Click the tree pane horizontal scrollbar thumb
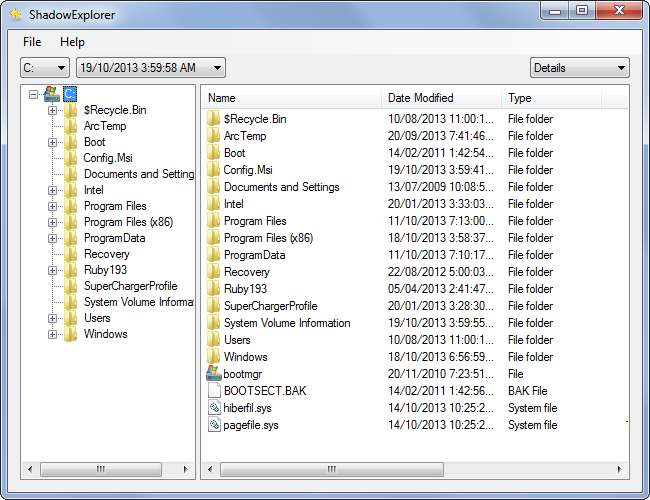 pos(101,469)
